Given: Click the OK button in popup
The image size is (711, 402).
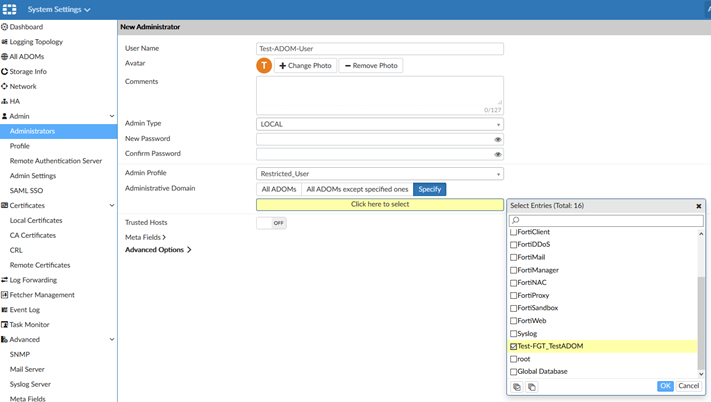Looking at the screenshot, I should [x=665, y=386].
